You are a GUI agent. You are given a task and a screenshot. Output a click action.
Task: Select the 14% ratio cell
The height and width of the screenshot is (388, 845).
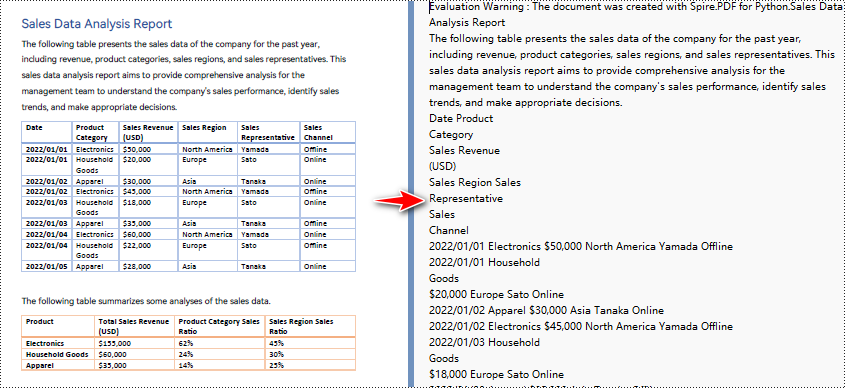coord(220,365)
